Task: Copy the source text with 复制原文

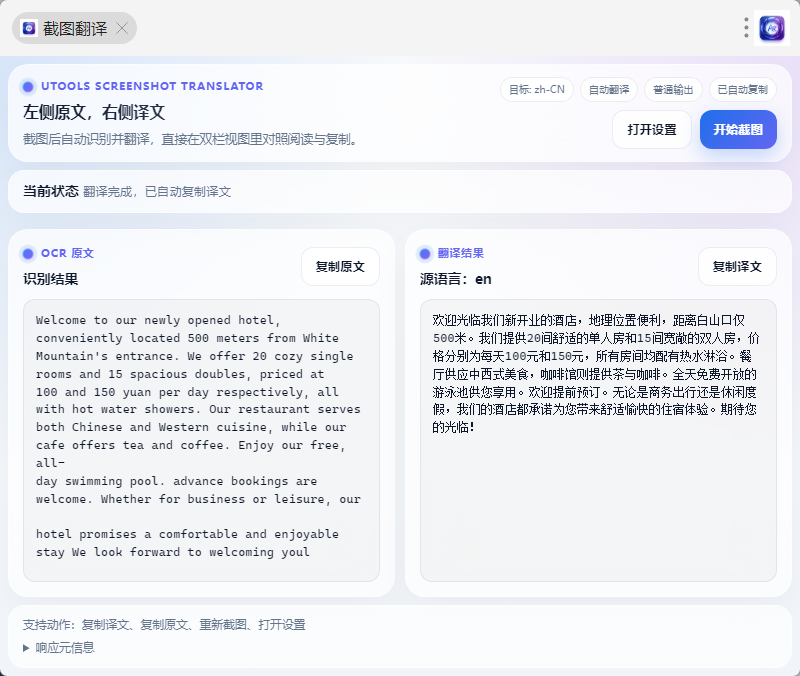Action: [x=340, y=266]
